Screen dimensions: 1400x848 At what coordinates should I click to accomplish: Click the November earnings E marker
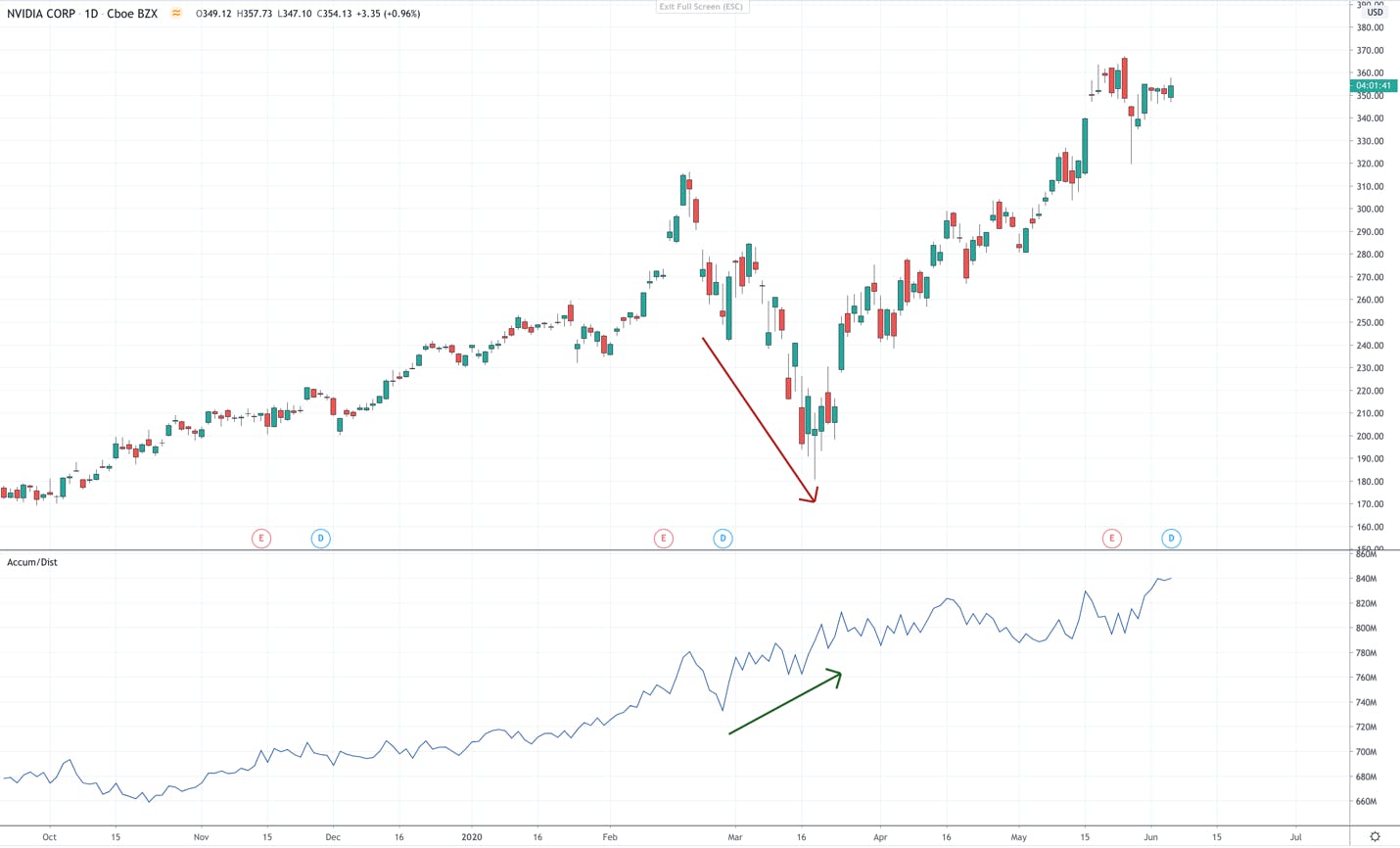(x=261, y=539)
